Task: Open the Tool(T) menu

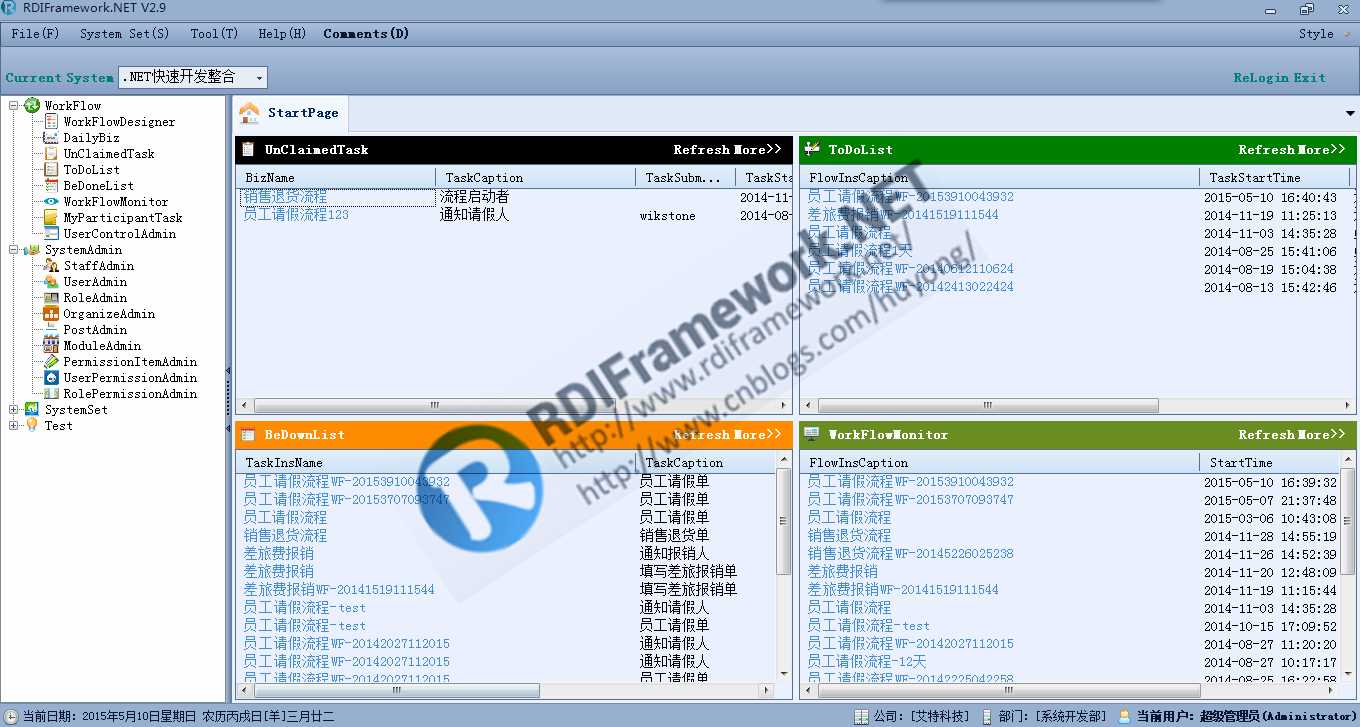Action: pyautogui.click(x=214, y=34)
